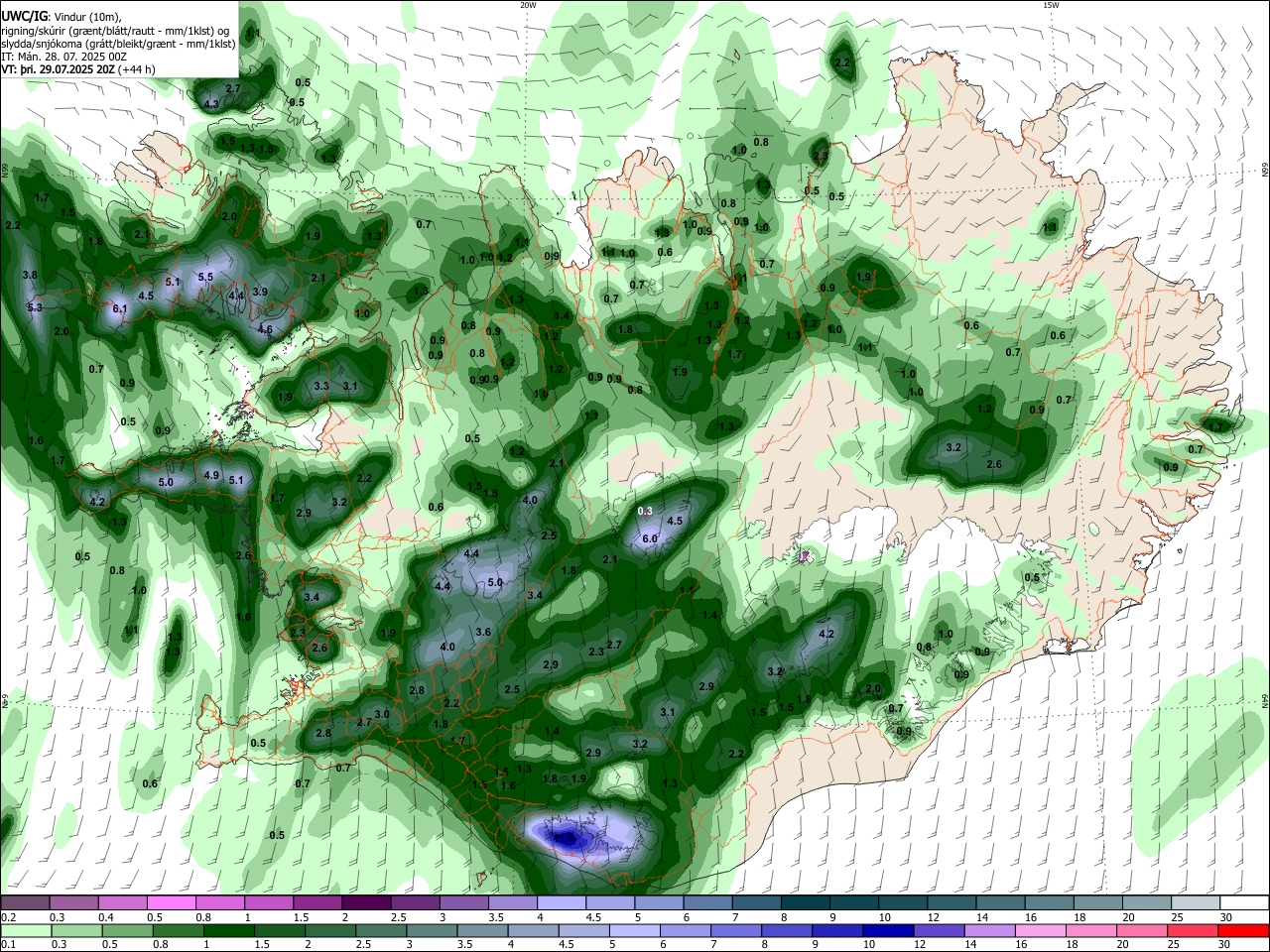Click the '0.1' label in the bottom legend row
This screenshot has width=1270, height=952.
pyautogui.click(x=8, y=944)
